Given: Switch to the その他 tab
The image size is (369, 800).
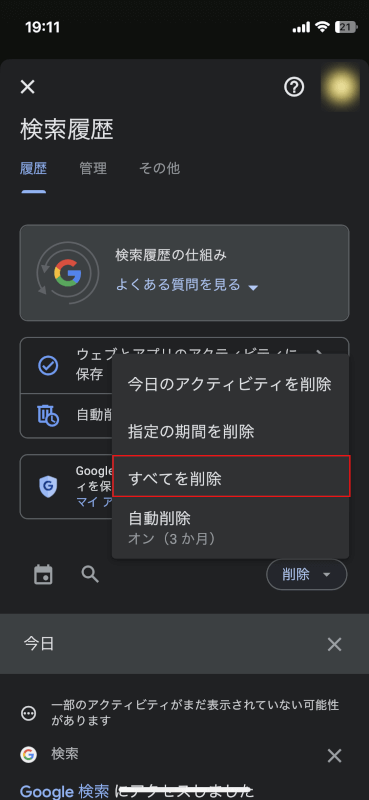Looking at the screenshot, I should pos(159,168).
